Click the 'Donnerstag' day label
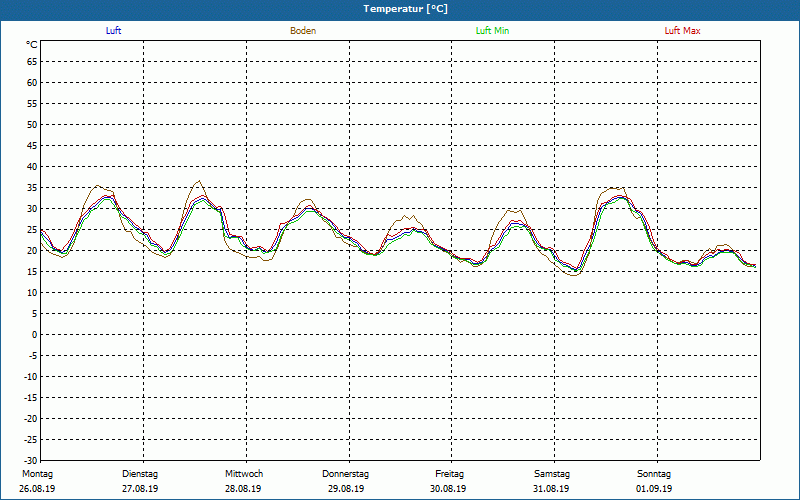This screenshot has height=500, width=800. coord(345,474)
